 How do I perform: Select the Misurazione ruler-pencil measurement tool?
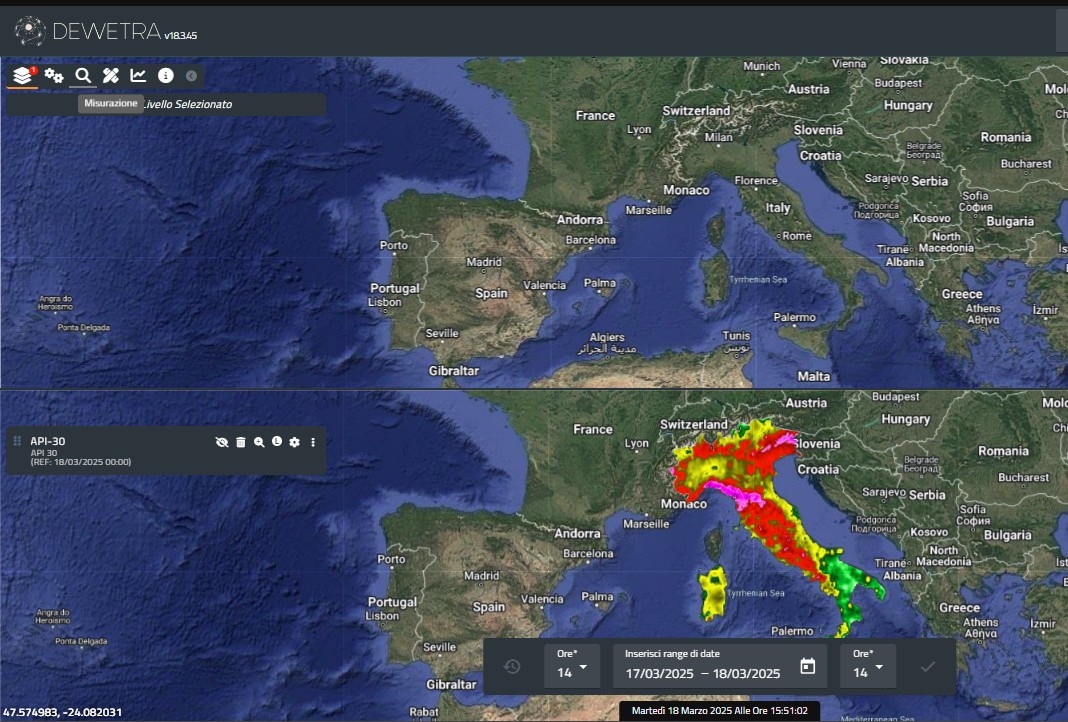click(111, 75)
